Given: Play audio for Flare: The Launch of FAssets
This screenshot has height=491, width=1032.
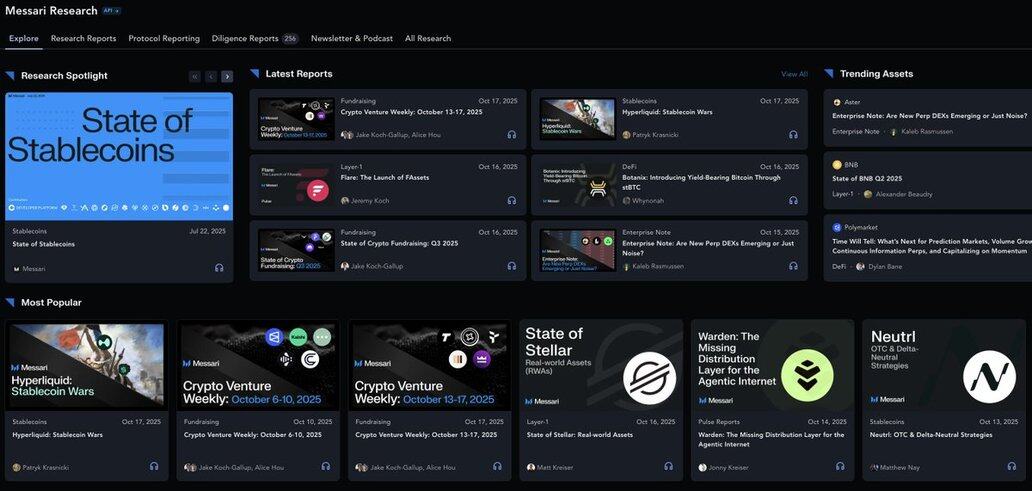Looking at the screenshot, I should (x=512, y=200).
